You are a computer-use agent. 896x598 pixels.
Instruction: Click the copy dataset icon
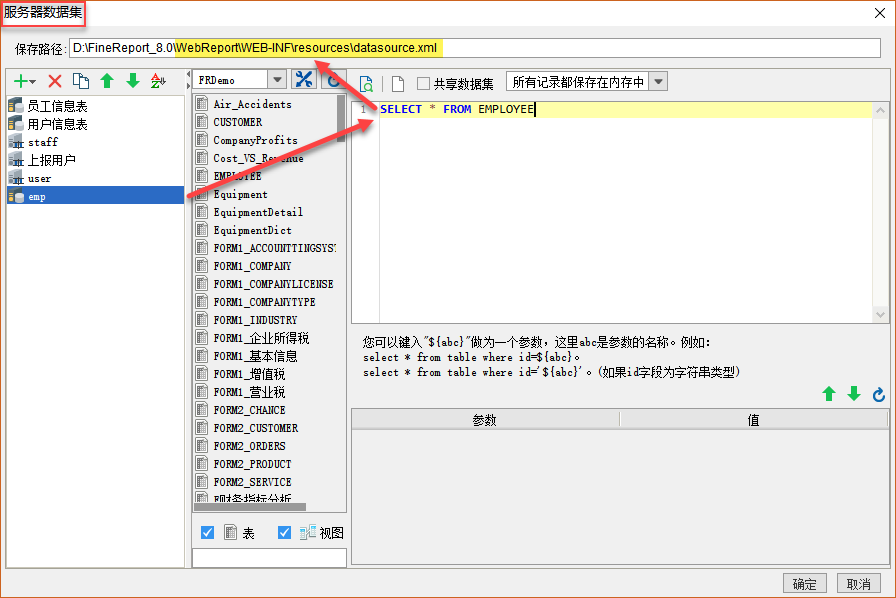pos(81,81)
